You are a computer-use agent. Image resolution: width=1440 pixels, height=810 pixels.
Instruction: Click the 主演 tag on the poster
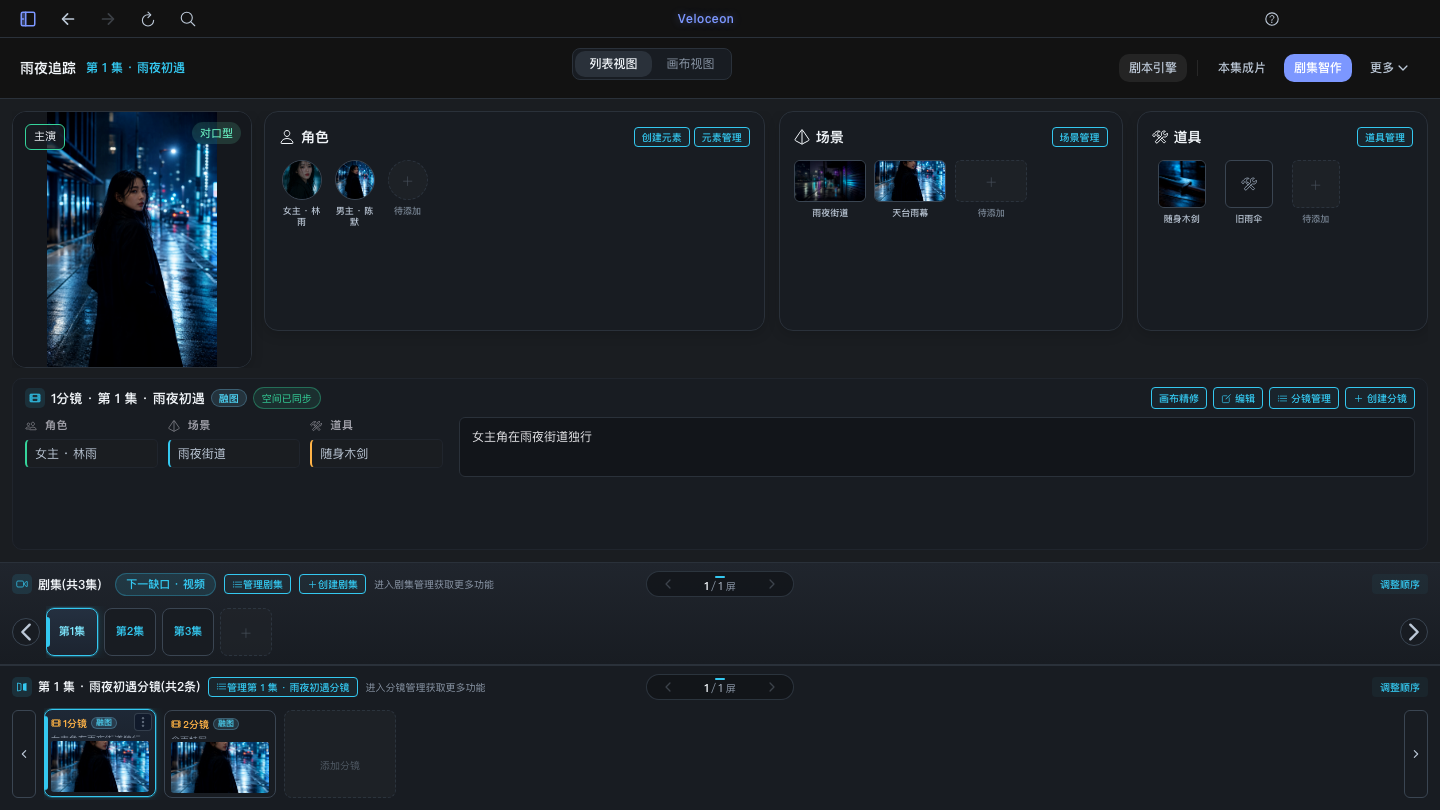click(45, 137)
